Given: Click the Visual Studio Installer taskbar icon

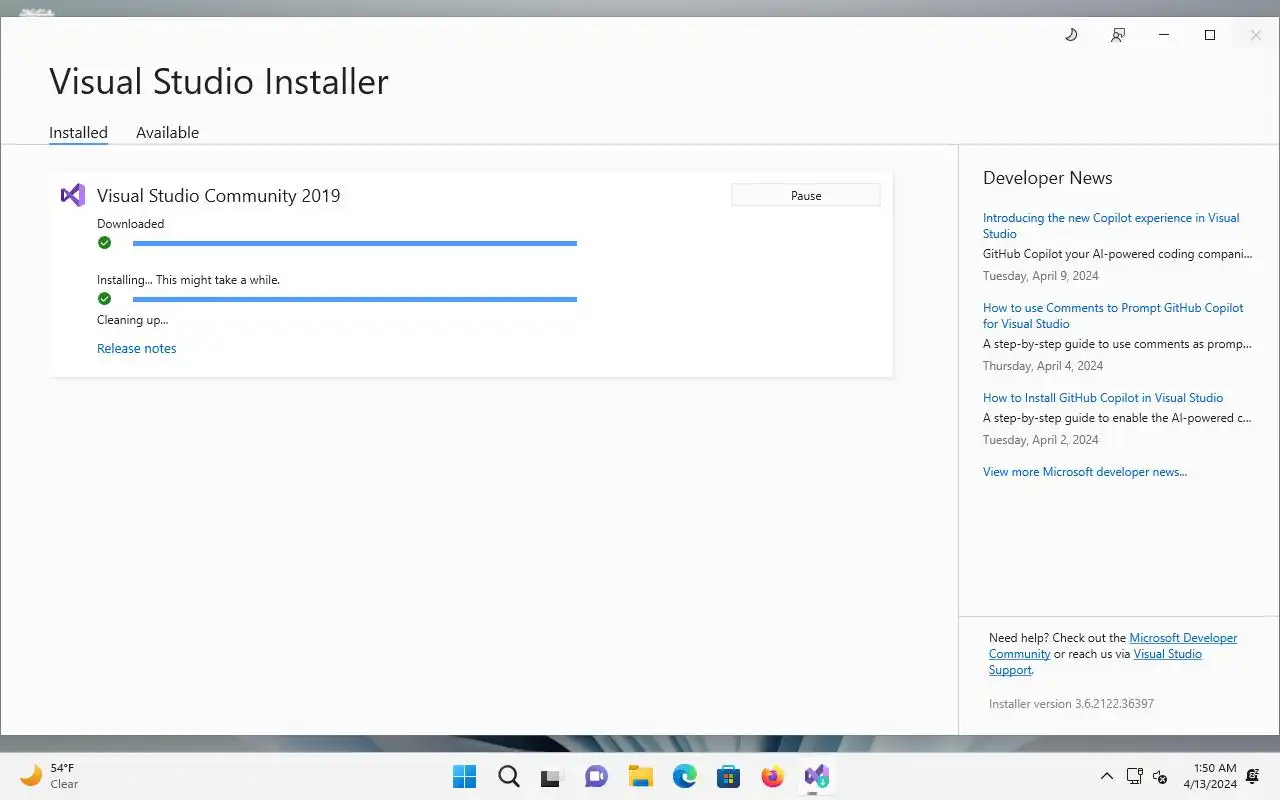Looking at the screenshot, I should point(816,776).
